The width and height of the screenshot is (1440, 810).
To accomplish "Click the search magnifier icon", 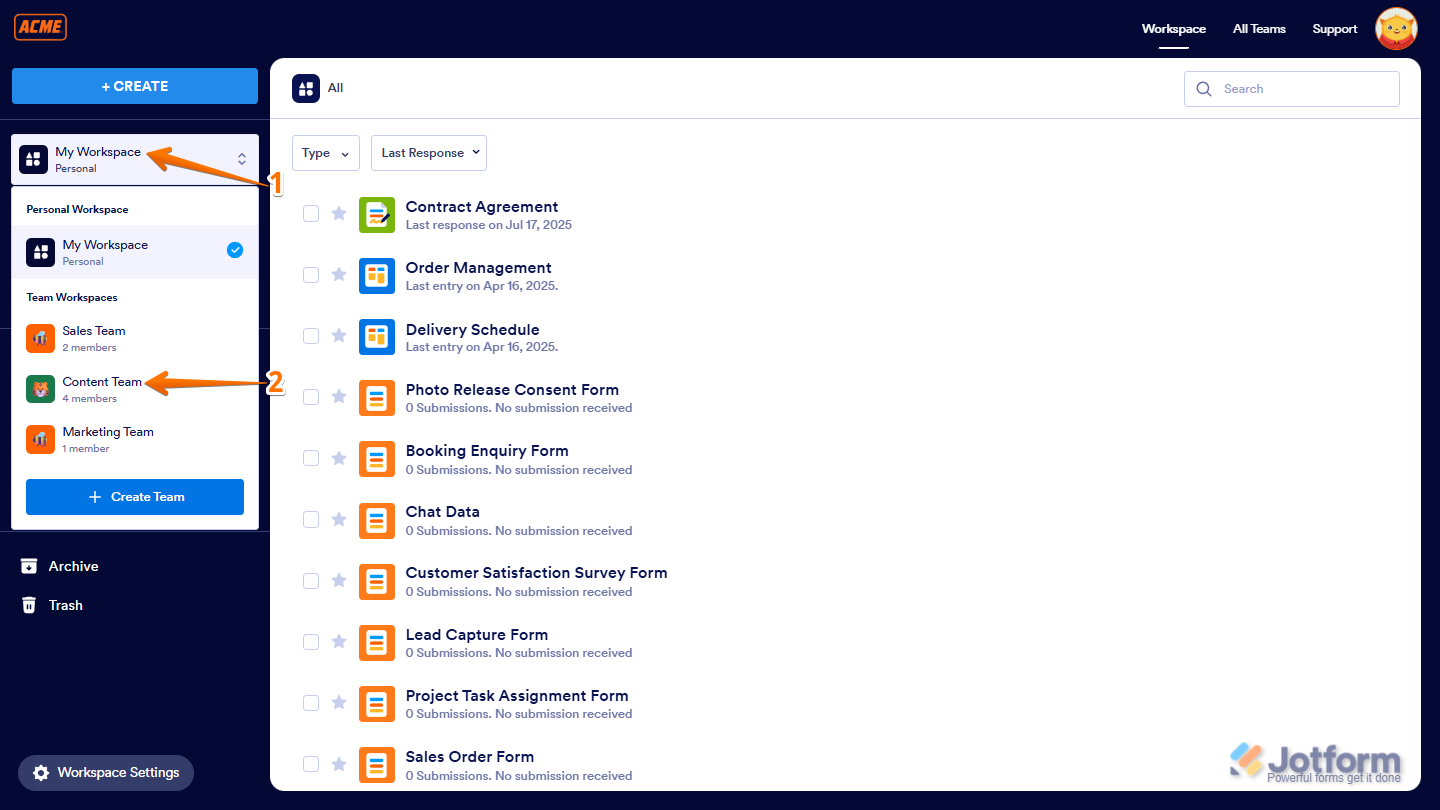I will pyautogui.click(x=1204, y=89).
